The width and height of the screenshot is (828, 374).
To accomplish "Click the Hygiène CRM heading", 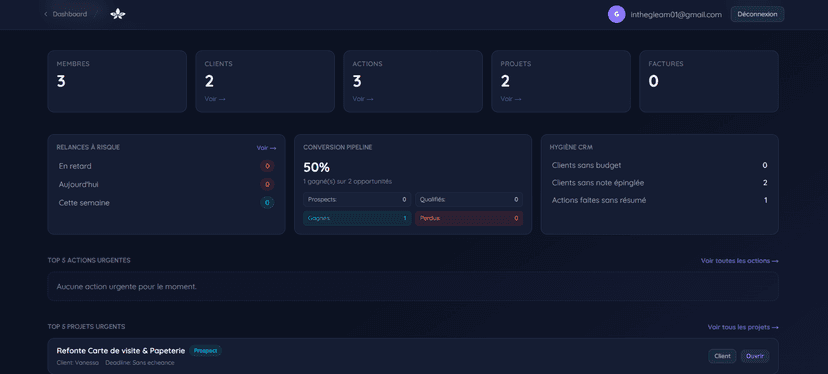I will point(571,147).
